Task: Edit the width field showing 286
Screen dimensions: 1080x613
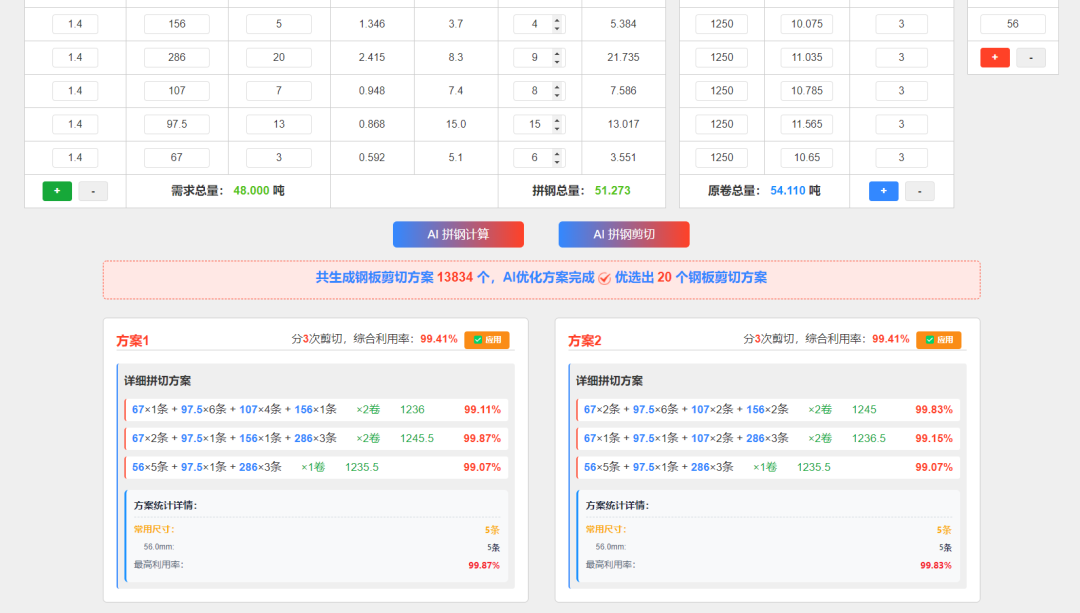Action: click(x=177, y=57)
